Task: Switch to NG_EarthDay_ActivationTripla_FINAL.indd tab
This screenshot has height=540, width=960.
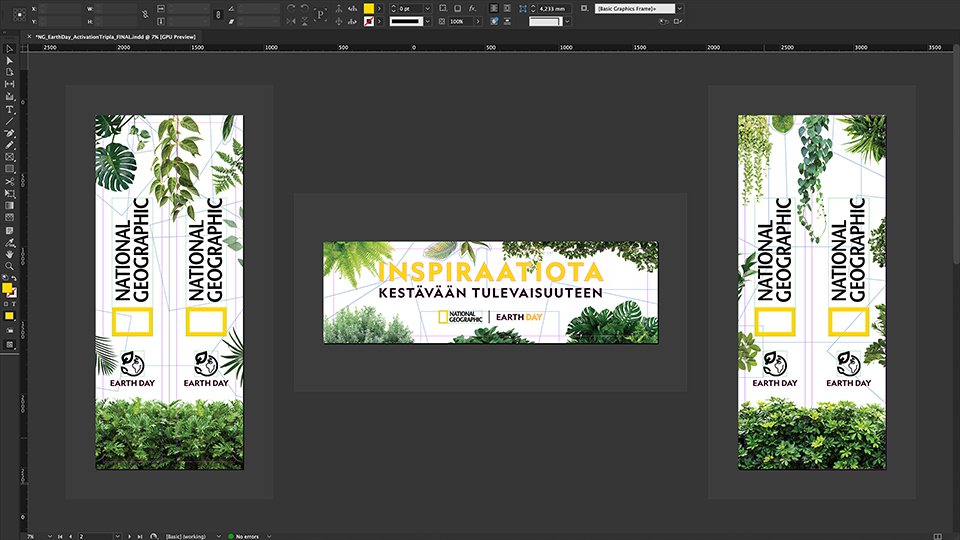Action: tap(115, 37)
